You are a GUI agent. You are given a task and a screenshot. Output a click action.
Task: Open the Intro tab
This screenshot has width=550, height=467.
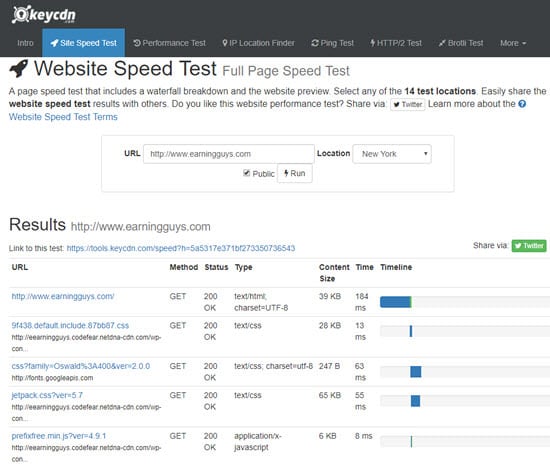pos(25,43)
